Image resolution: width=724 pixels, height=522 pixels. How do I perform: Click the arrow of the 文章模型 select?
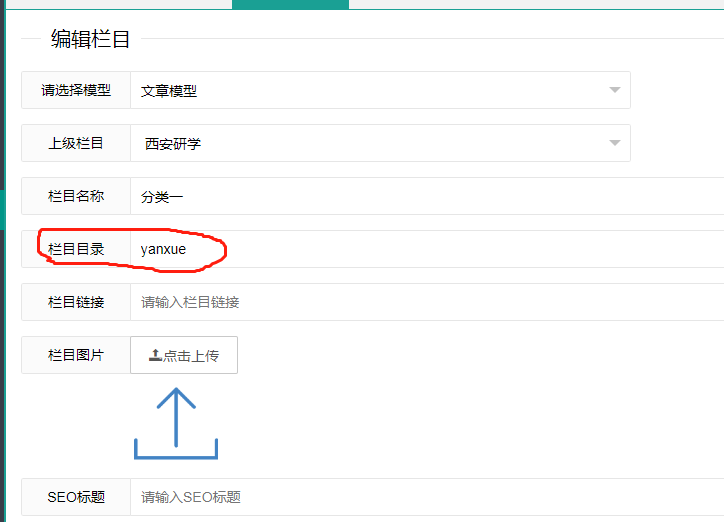(615, 90)
